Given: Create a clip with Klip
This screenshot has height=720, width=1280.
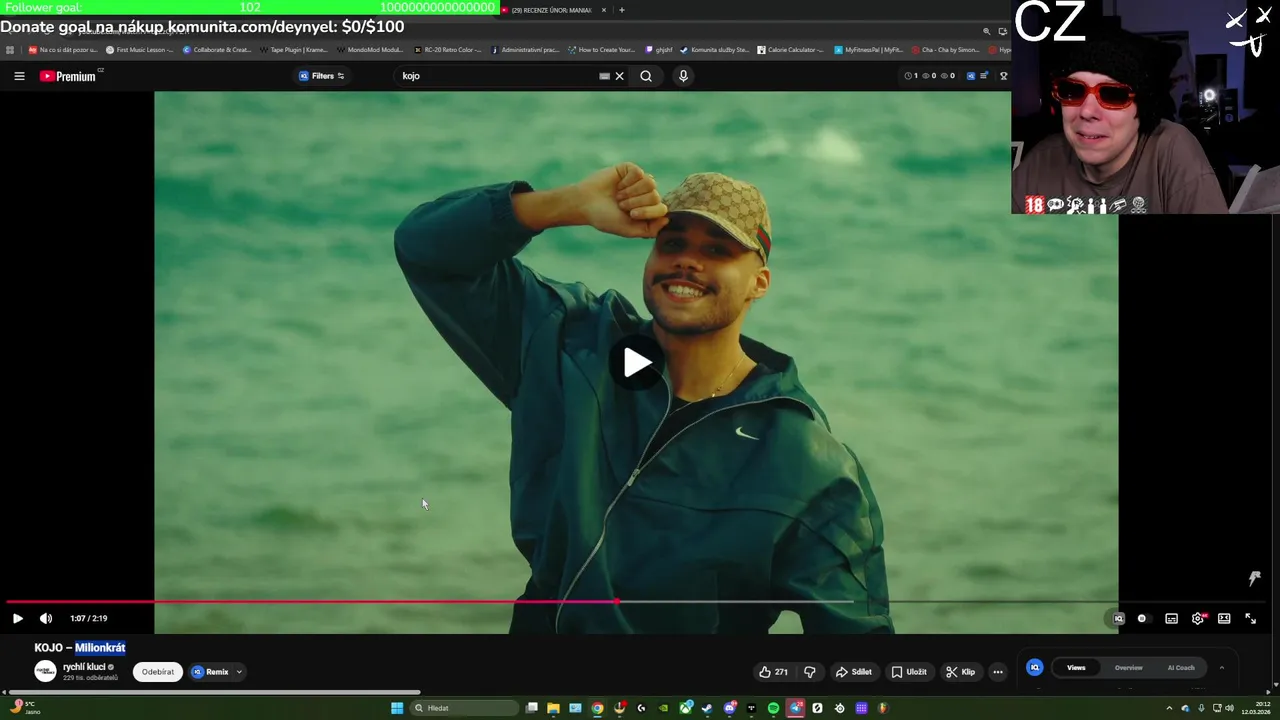Looking at the screenshot, I should pos(961,672).
